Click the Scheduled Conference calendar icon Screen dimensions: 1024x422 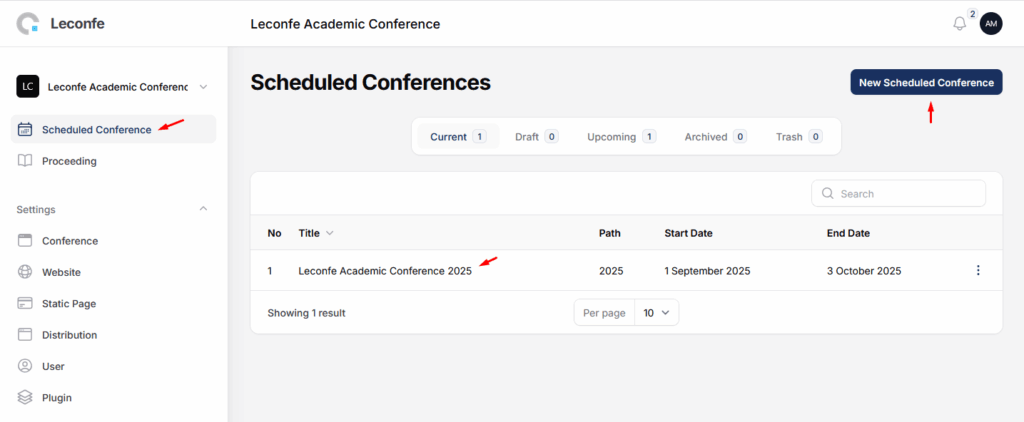[25, 129]
